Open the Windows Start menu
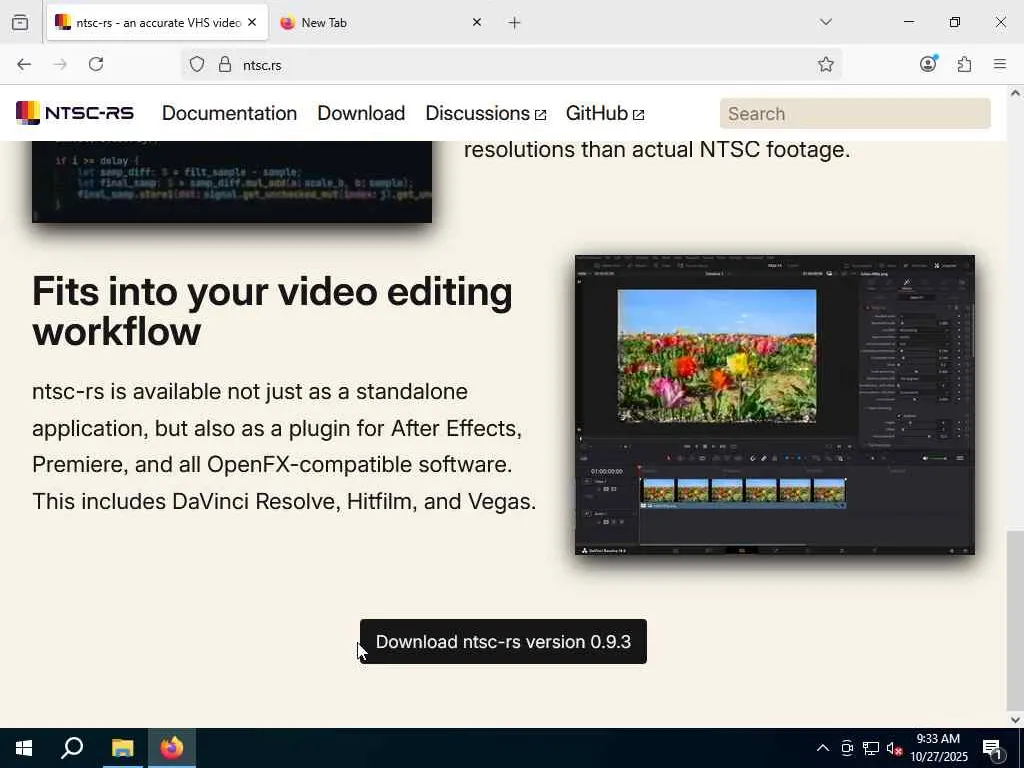 tap(24, 748)
